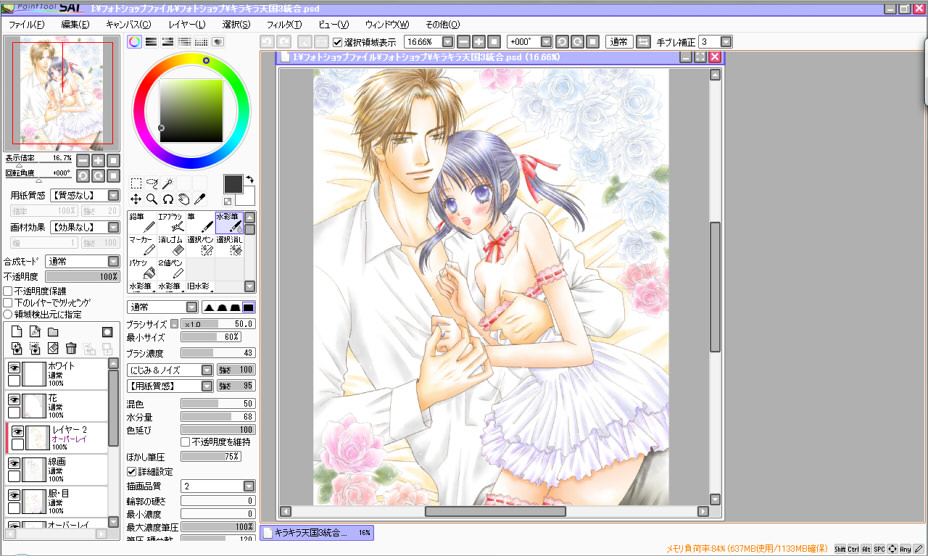Choose the 消しゴム eraser tool
928x556 pixels.
click(x=171, y=246)
